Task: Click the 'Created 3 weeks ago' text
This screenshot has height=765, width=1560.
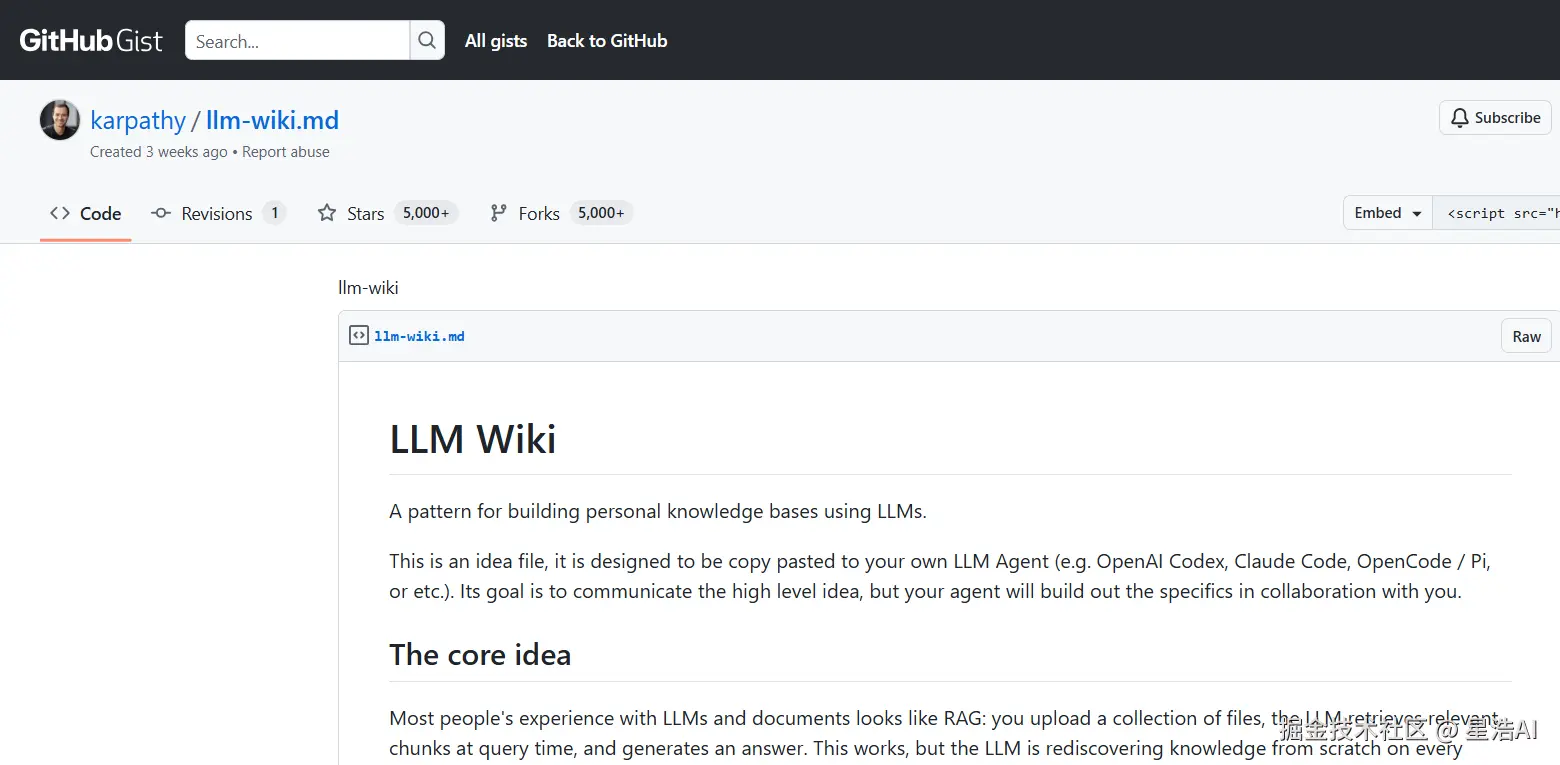Action: tap(159, 152)
